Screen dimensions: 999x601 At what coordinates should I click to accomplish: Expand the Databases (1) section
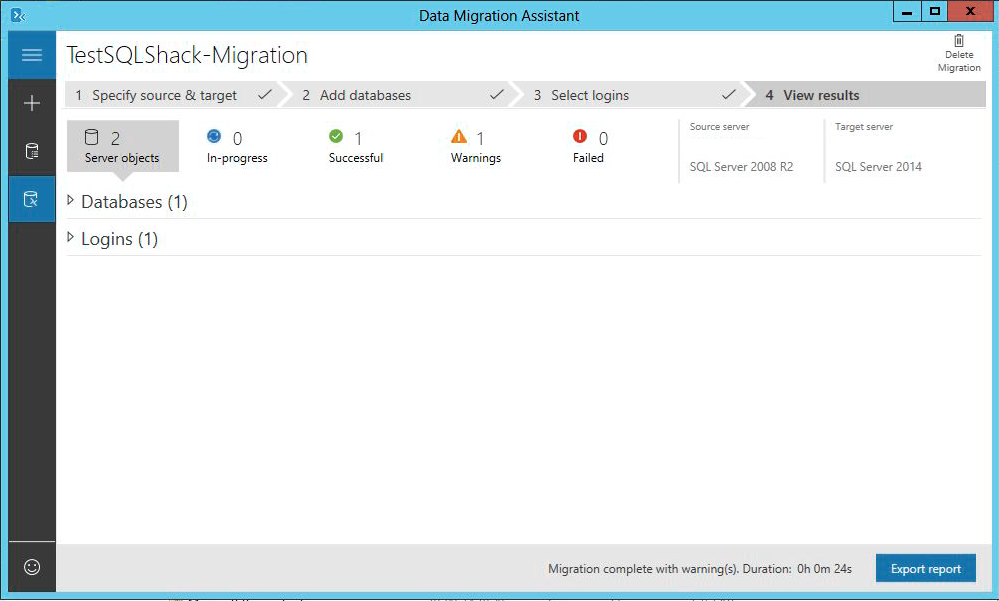(x=71, y=201)
